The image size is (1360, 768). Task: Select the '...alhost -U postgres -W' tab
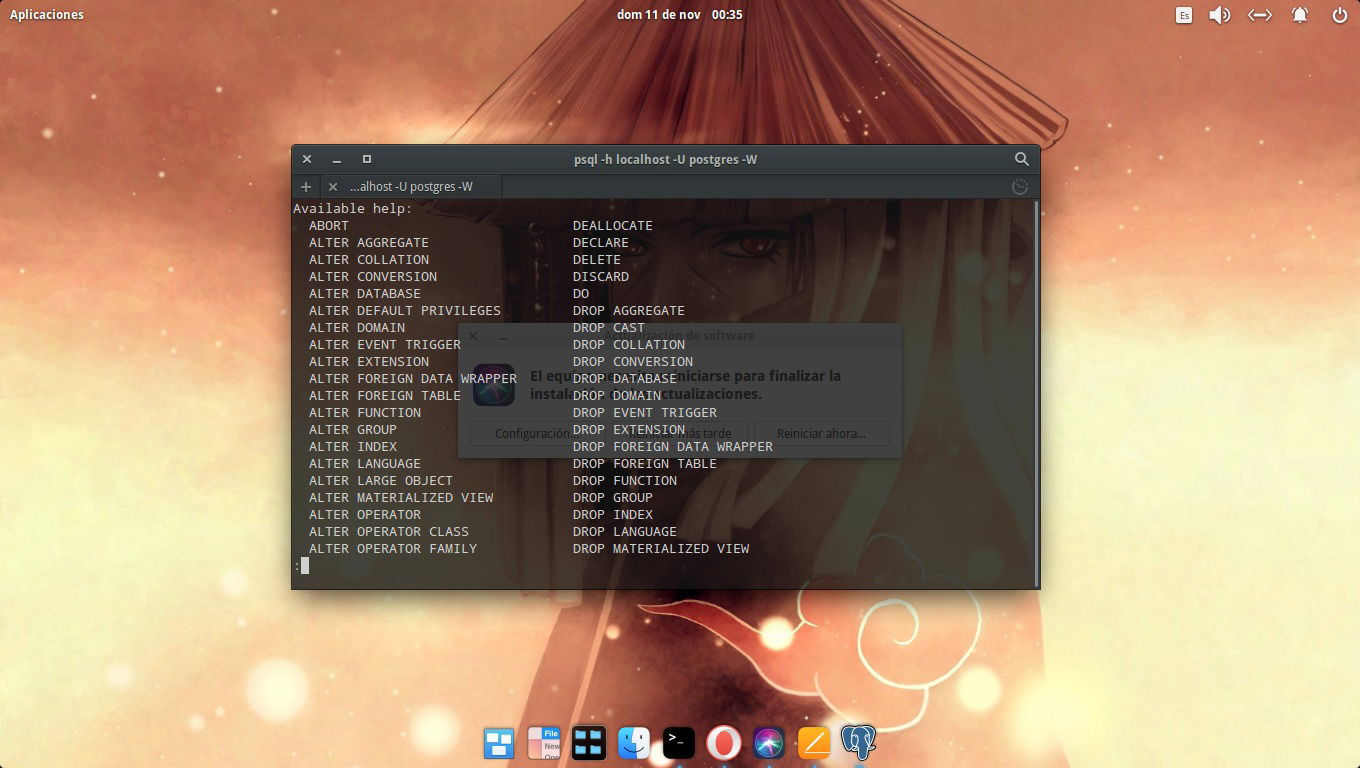(x=411, y=187)
